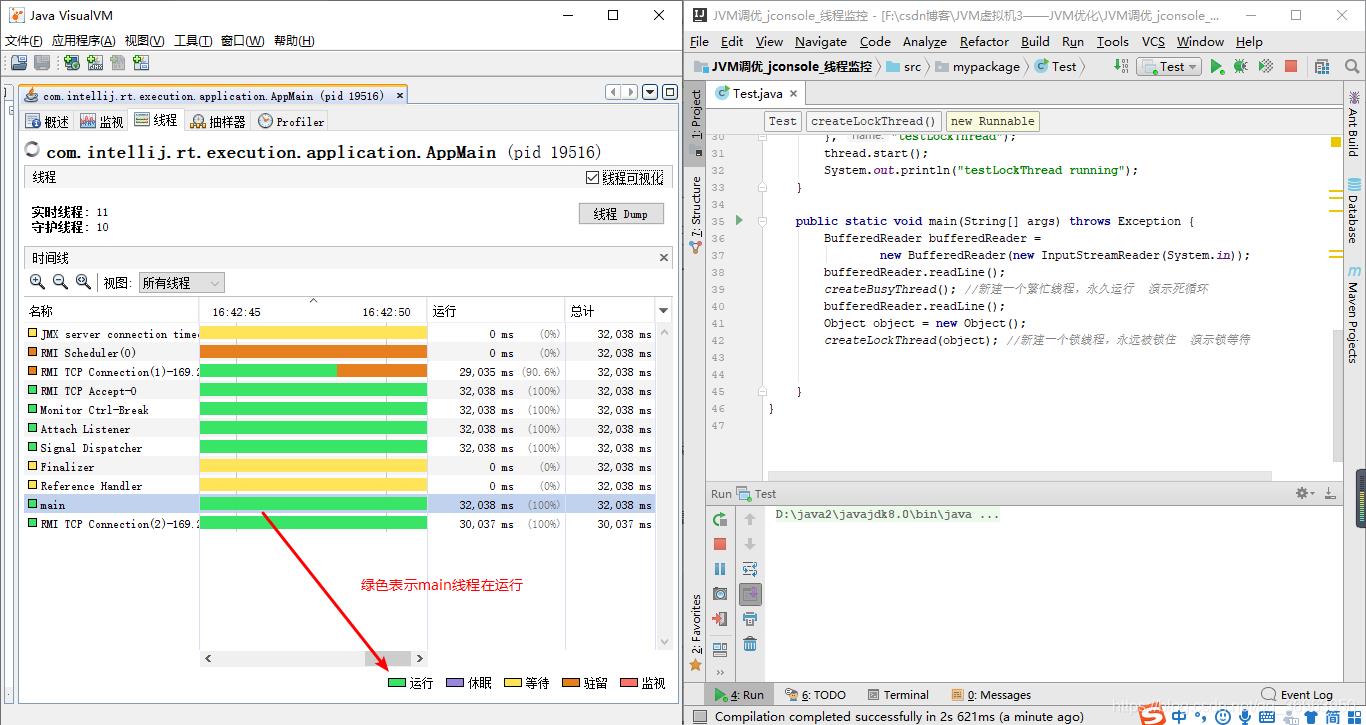This screenshot has height=725, width=1366.
Task: Click the Print icon in Run panel
Action: (x=750, y=619)
